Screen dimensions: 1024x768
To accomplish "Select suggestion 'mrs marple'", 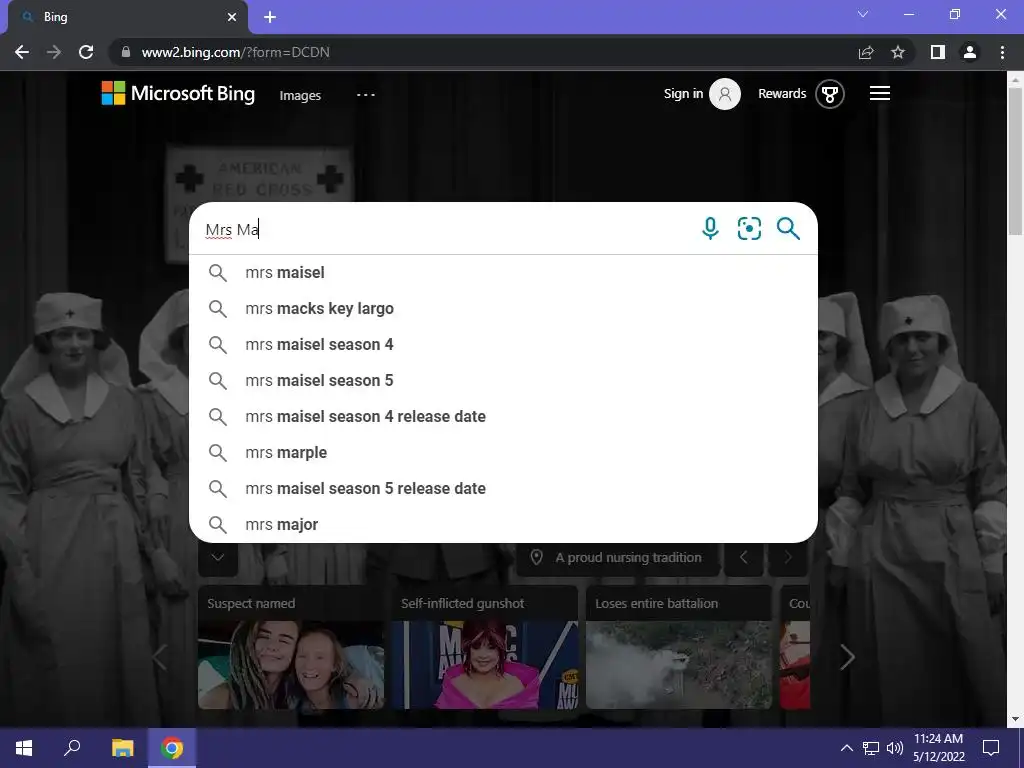I will [x=503, y=452].
